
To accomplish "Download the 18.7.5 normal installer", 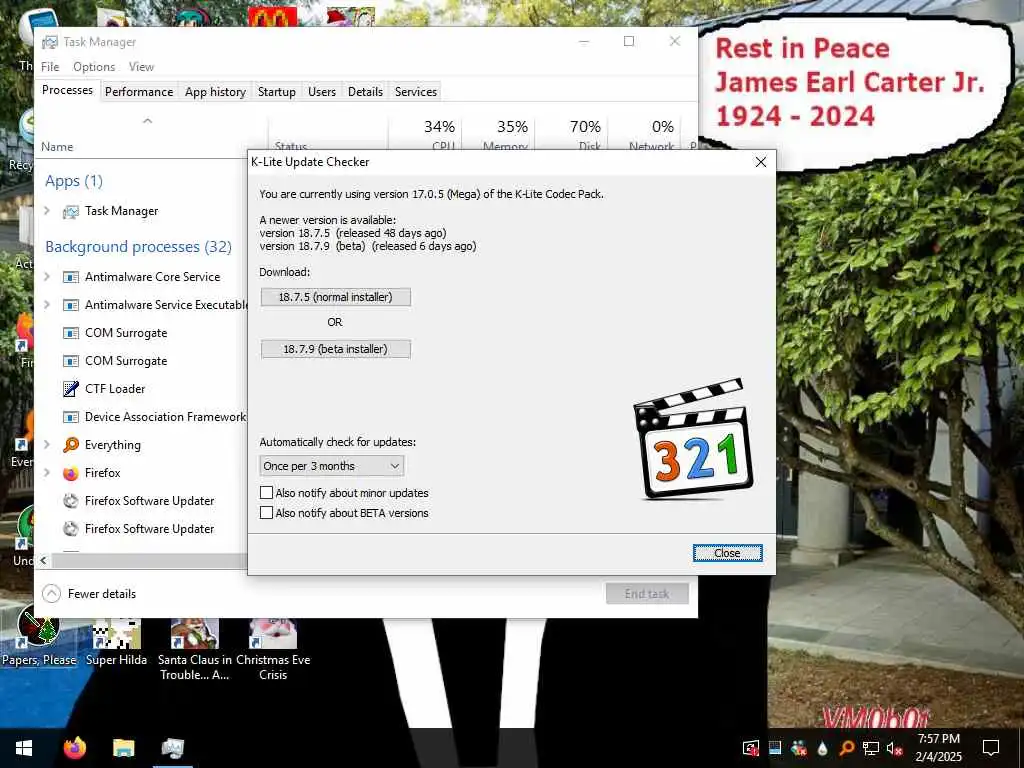I will pos(336,297).
